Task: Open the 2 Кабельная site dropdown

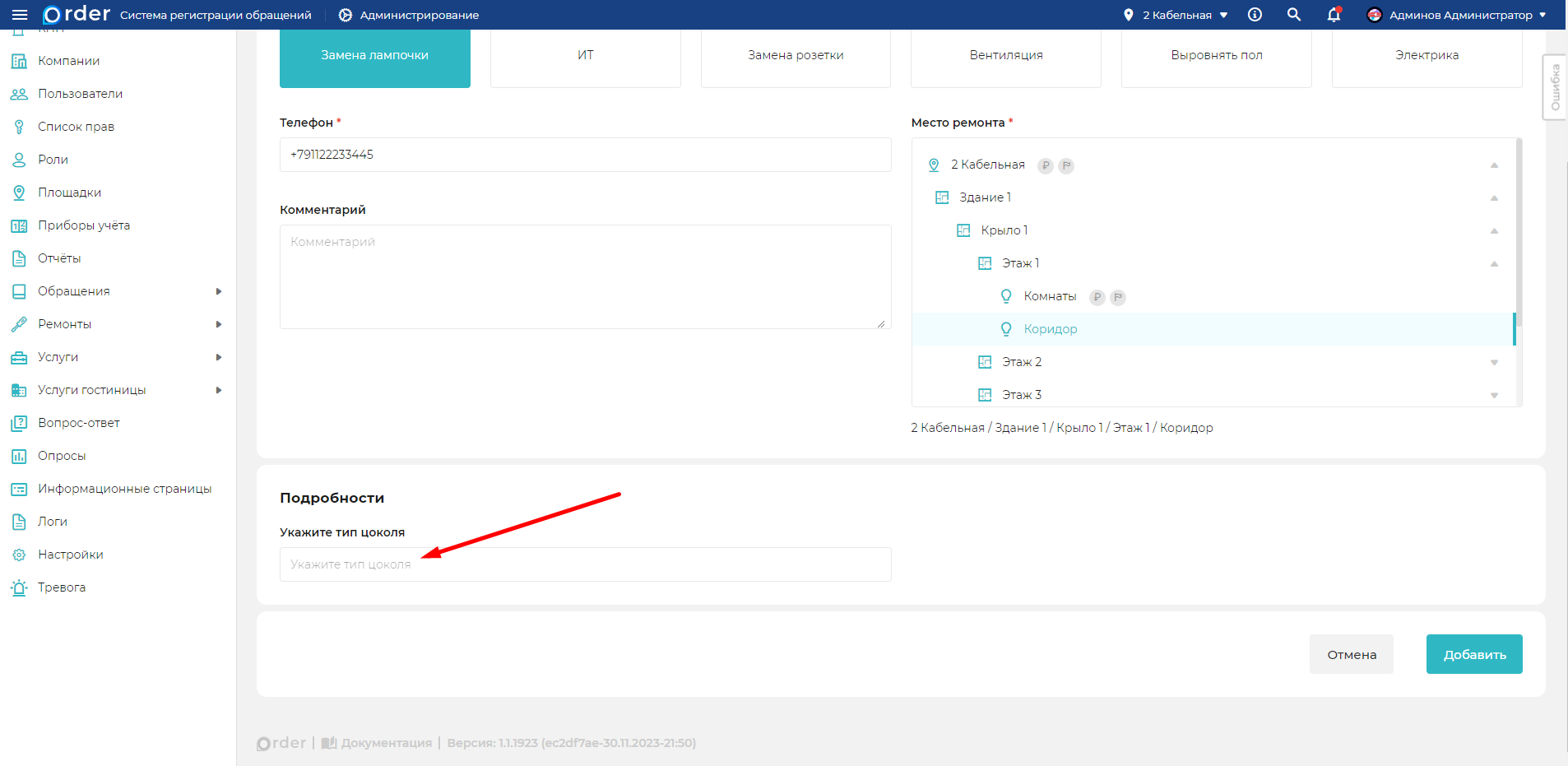Action: pyautogui.click(x=1177, y=15)
